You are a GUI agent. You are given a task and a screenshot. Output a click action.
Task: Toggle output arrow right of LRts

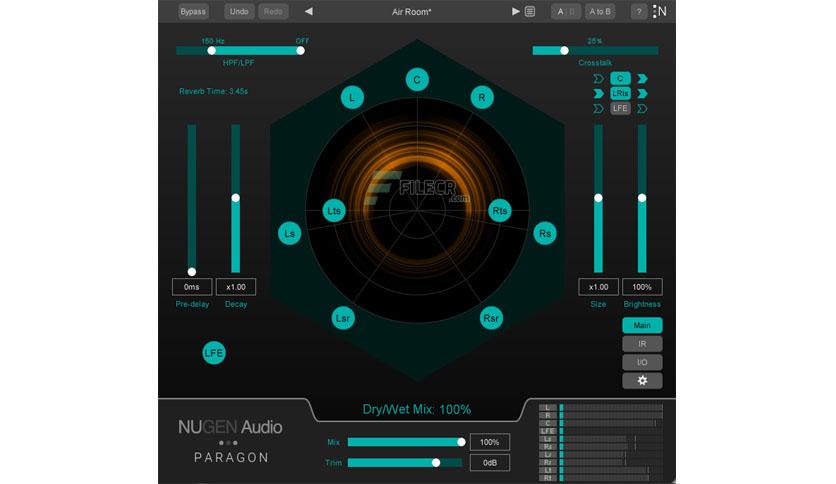(x=642, y=94)
